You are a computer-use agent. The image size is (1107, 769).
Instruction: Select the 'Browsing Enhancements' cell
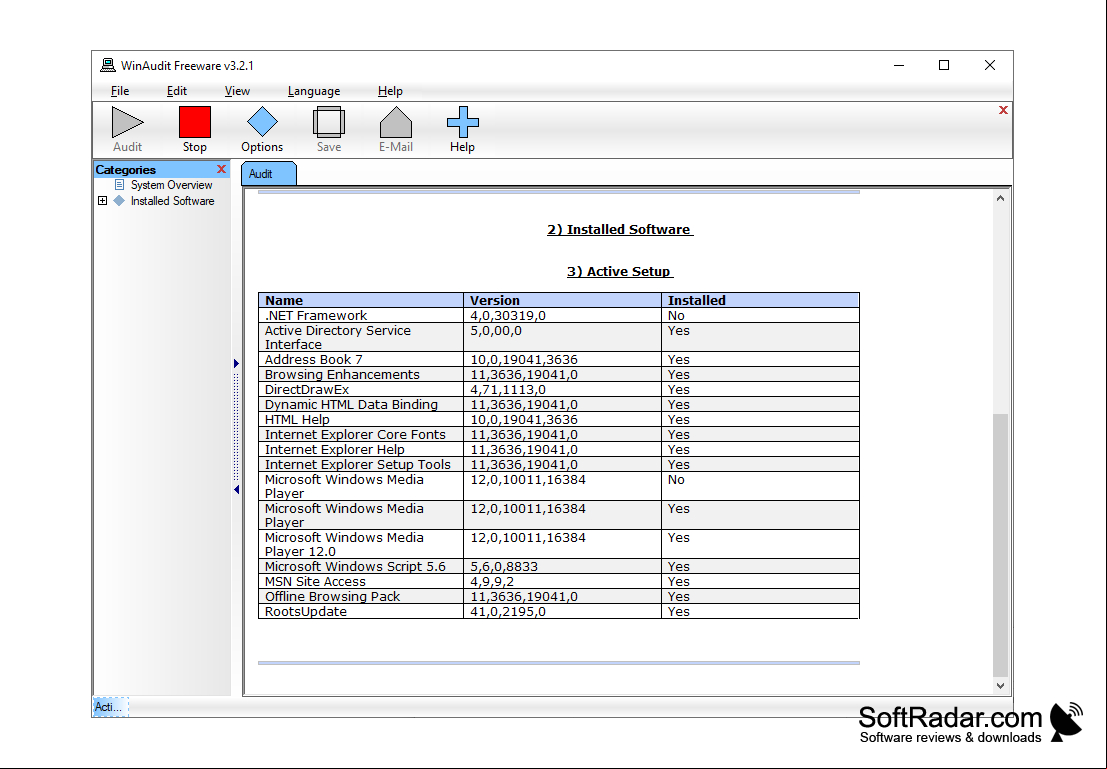click(x=361, y=375)
